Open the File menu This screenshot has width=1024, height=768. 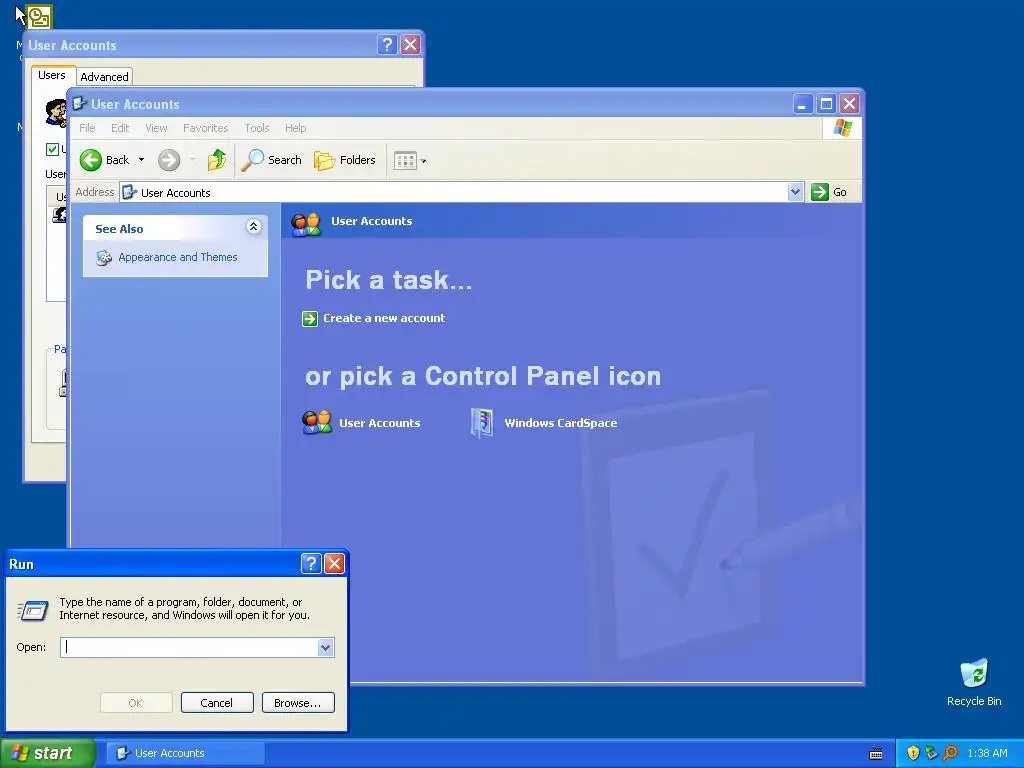pos(87,128)
